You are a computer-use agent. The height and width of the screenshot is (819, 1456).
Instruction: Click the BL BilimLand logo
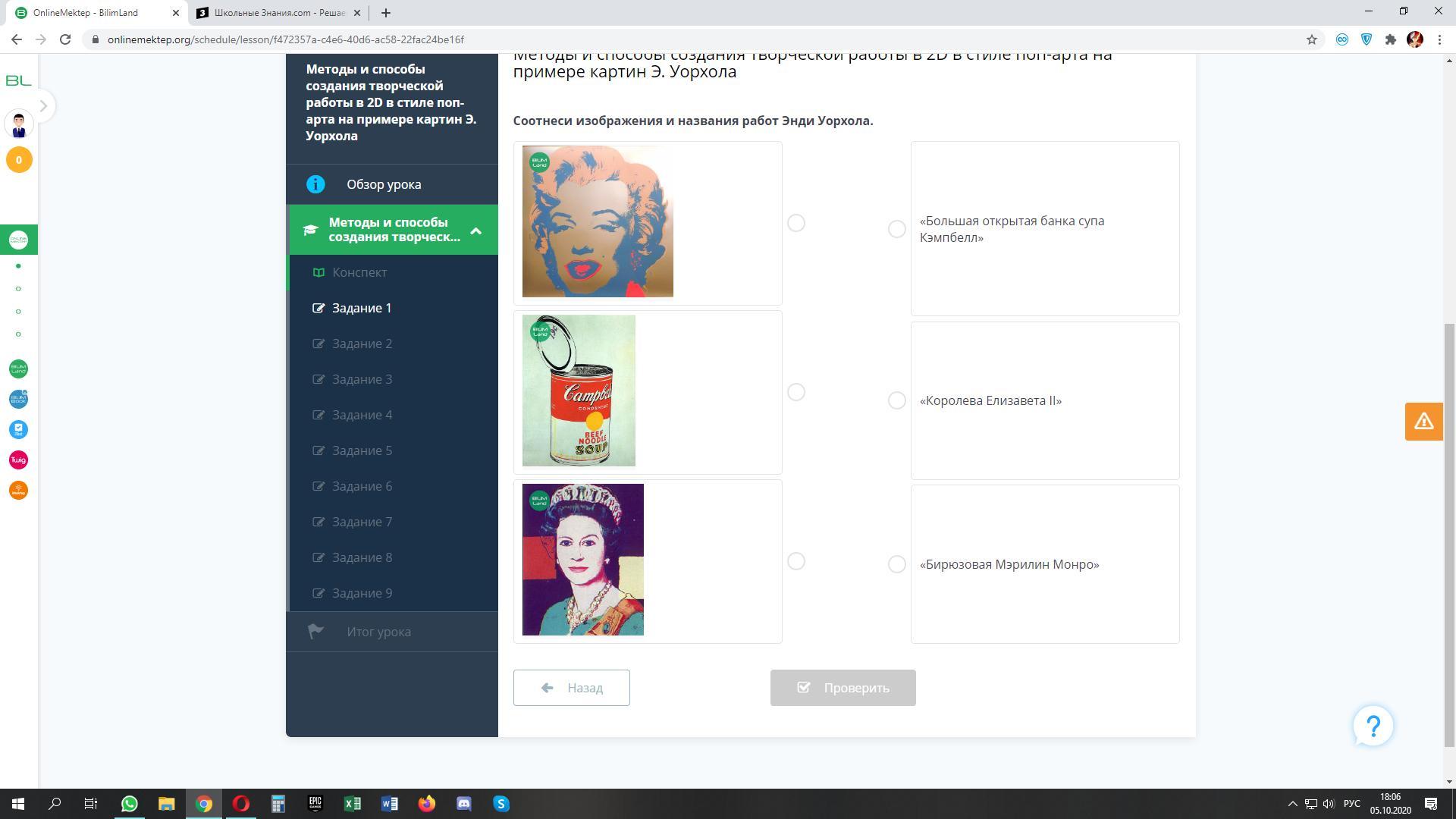18,80
